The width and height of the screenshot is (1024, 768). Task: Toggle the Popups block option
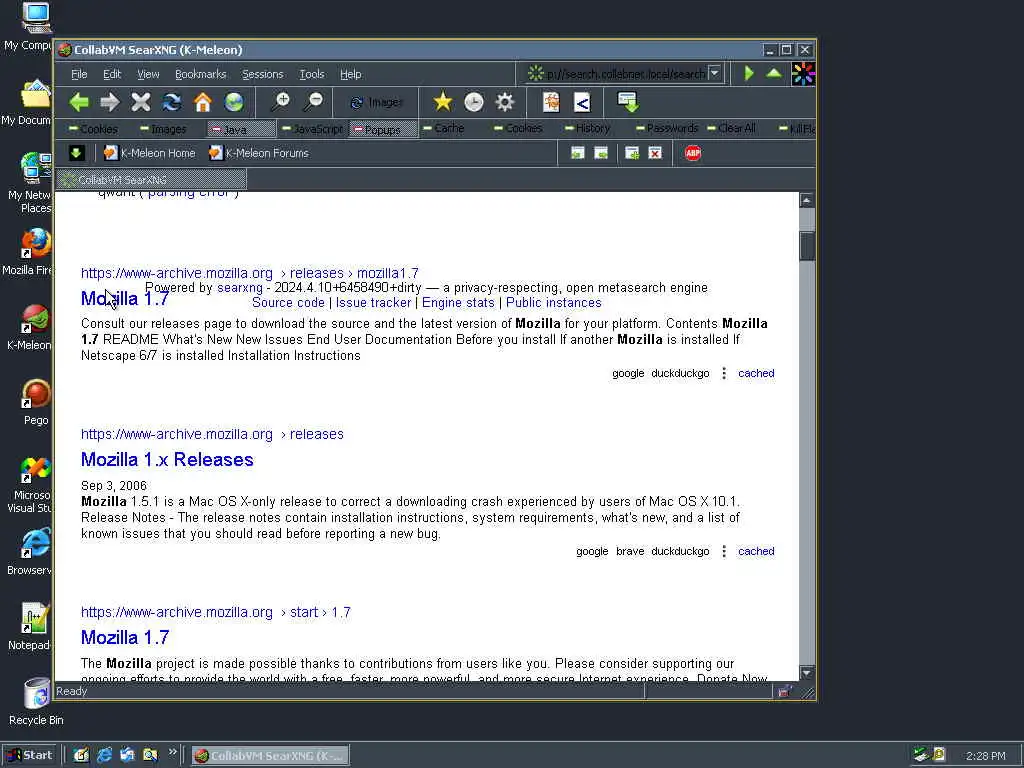click(383, 129)
